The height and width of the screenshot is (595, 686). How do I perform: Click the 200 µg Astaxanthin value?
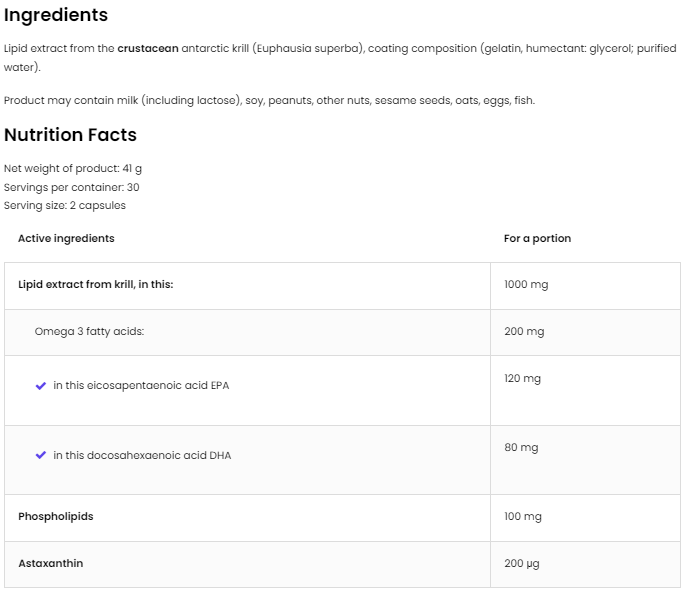point(522,563)
